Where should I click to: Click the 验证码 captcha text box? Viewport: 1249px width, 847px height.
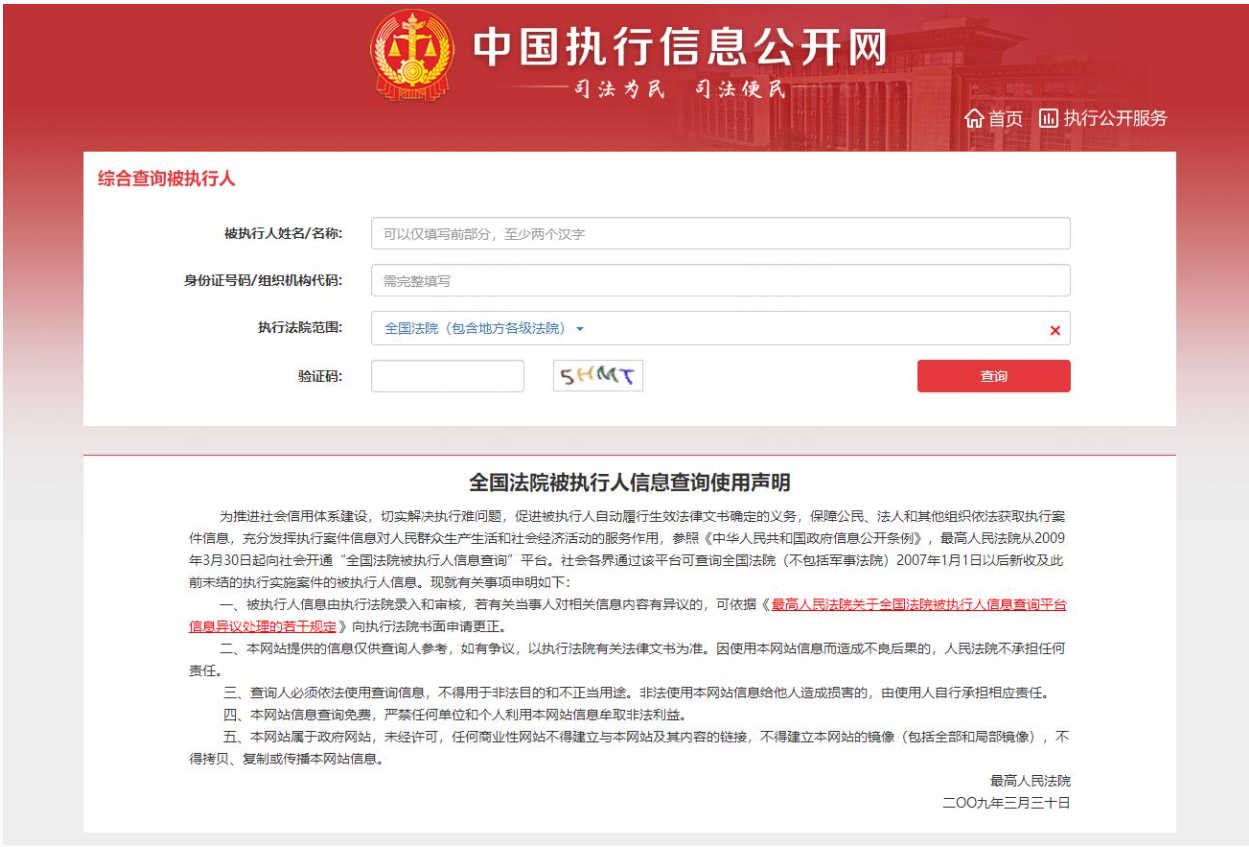447,376
